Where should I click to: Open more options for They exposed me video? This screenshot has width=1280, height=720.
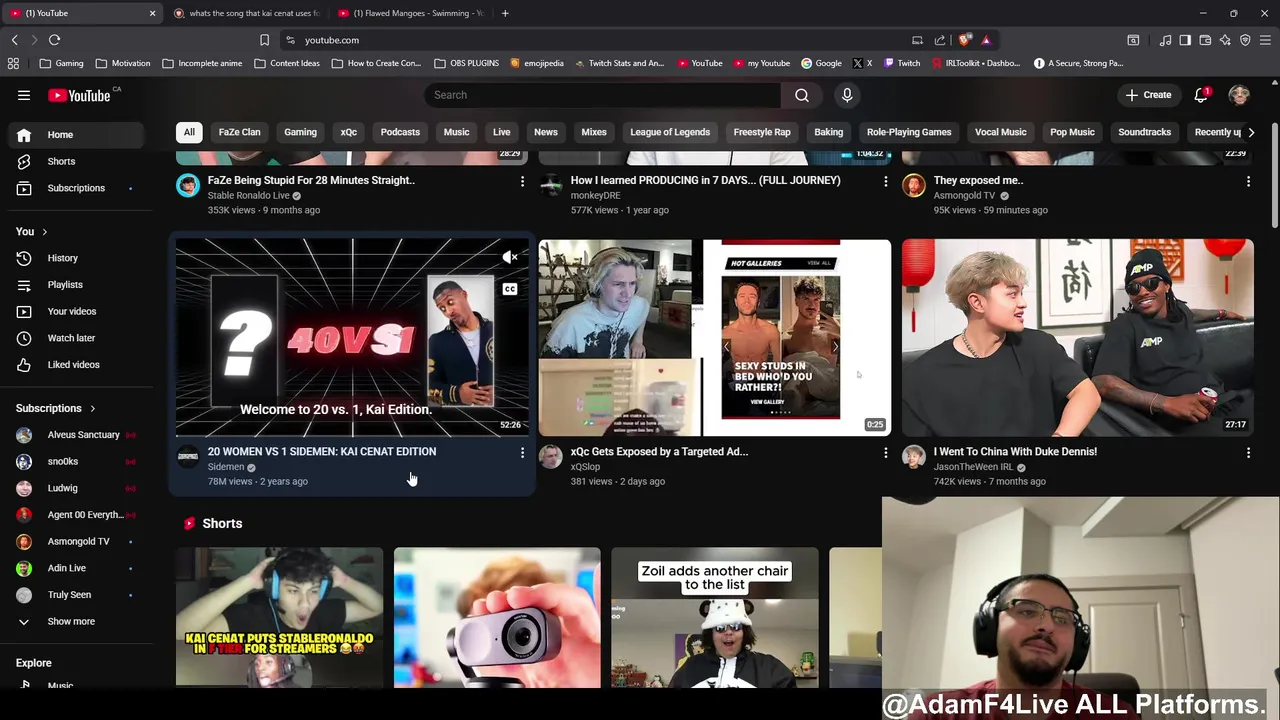[x=1248, y=181]
